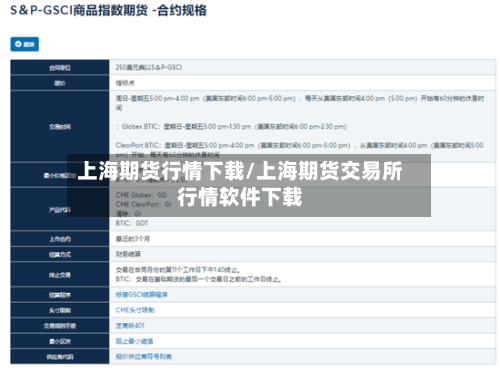Click the 供应商代码 row header
Screen dimensions: 500x371
tap(60, 357)
